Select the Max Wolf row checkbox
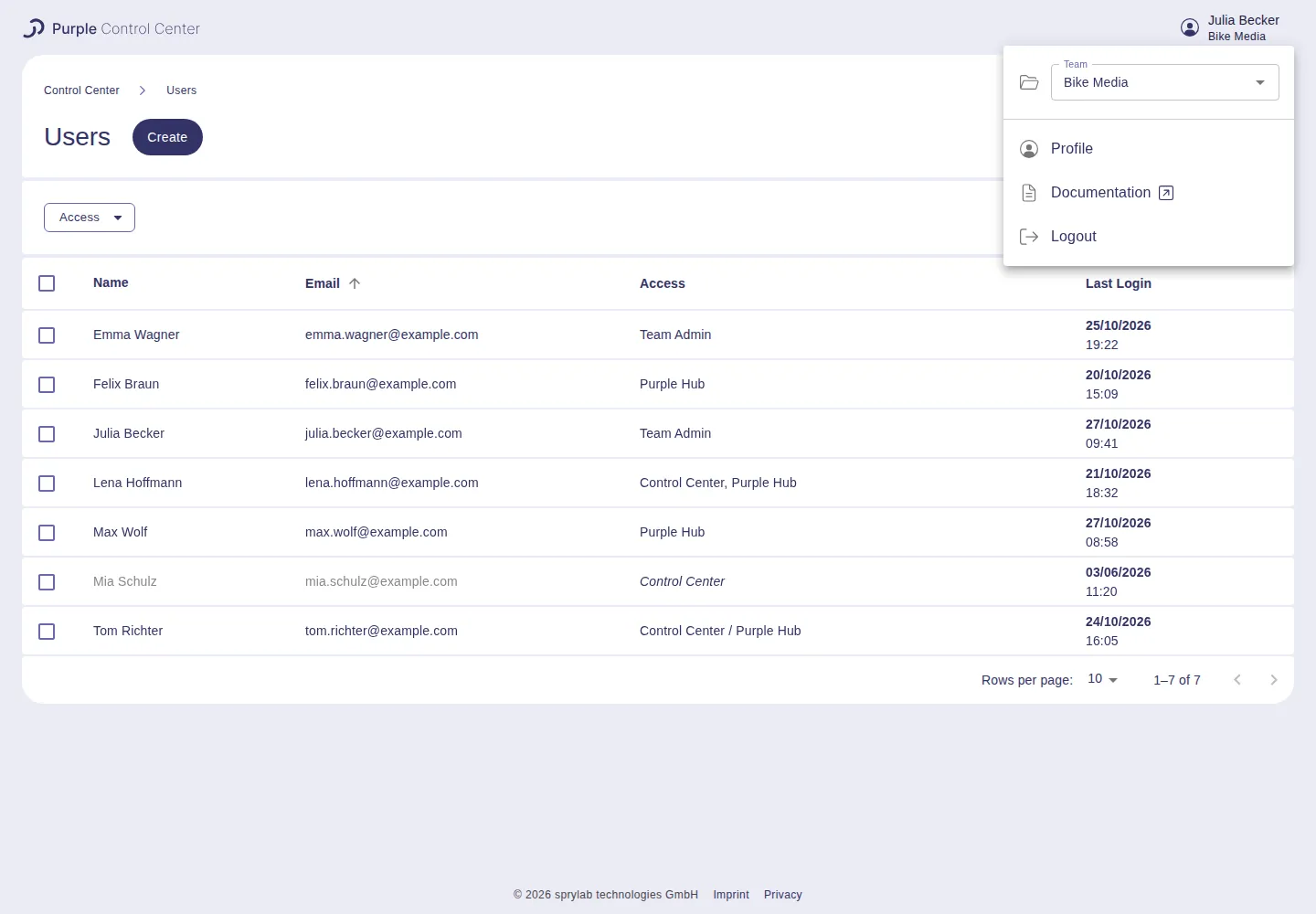 47,533
